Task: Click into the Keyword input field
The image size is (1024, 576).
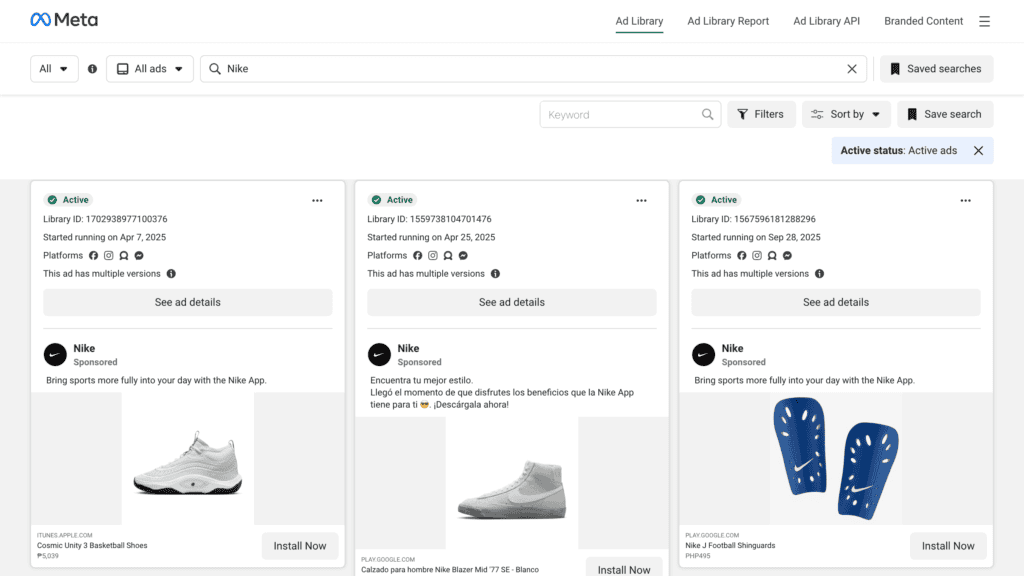Action: 620,115
